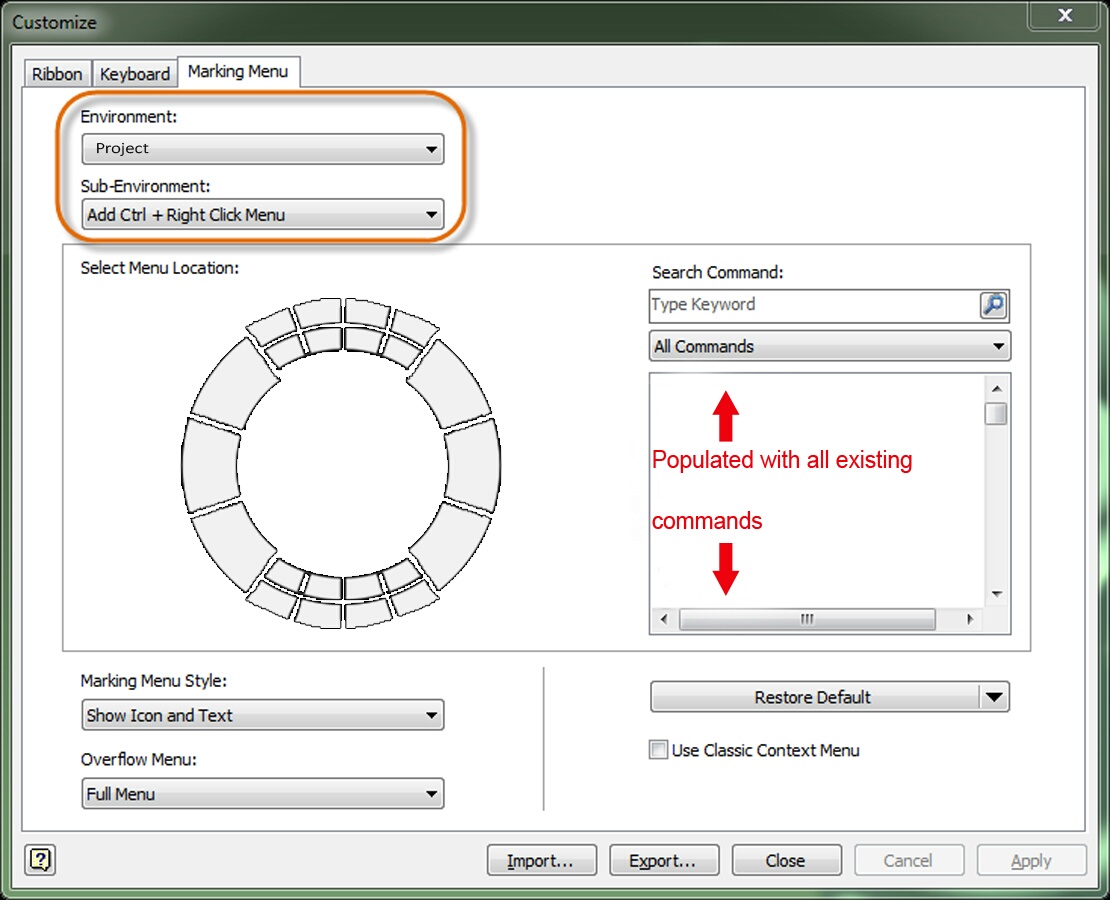Screen dimensions: 1110x900
Task: Click the Export... button
Action: click(664, 861)
